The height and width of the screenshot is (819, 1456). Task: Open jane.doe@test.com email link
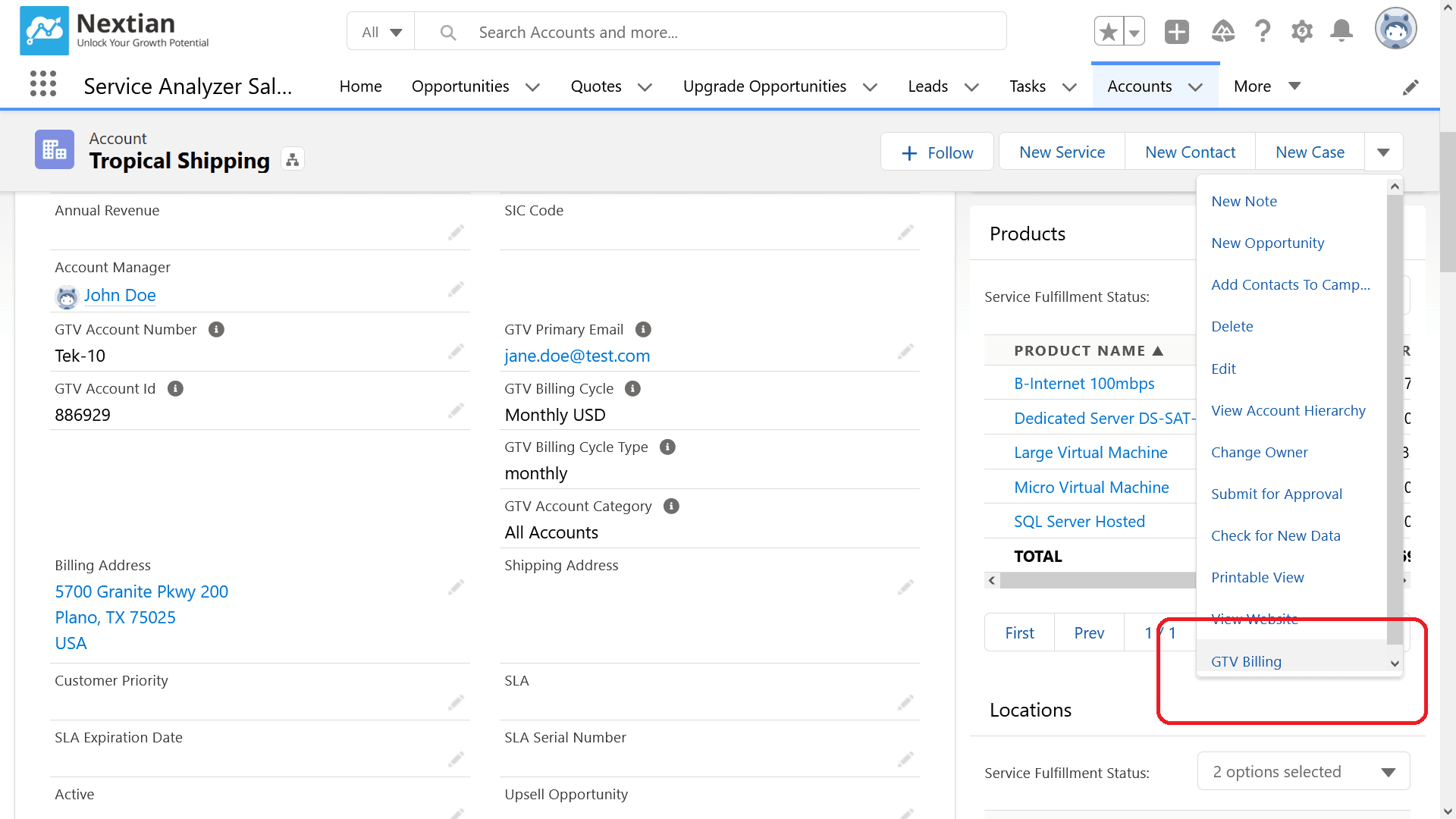click(x=577, y=356)
